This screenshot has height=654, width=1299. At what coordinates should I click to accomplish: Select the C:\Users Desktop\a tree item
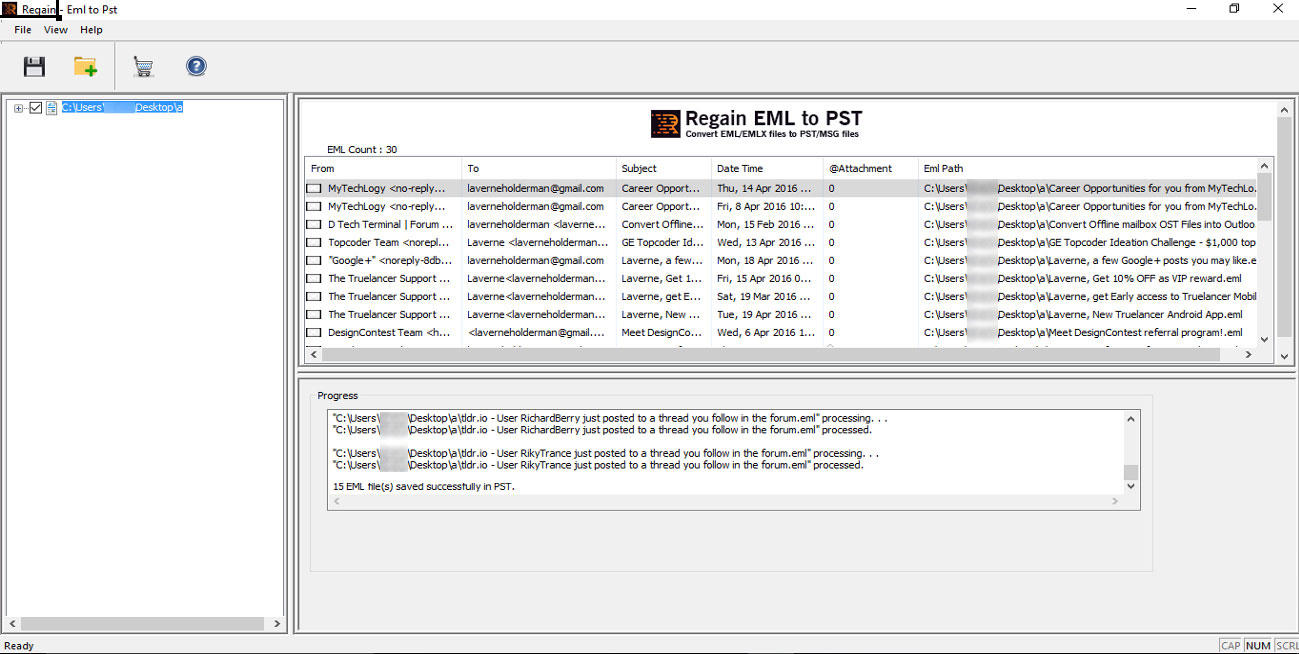pos(122,107)
